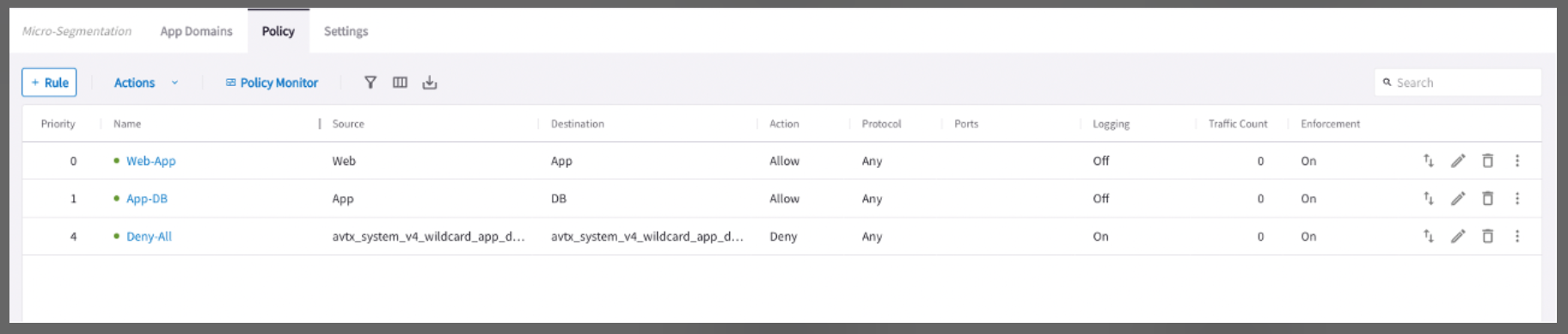Click destination DB cell in App-DB row
This screenshot has width=1568, height=334.
point(559,199)
